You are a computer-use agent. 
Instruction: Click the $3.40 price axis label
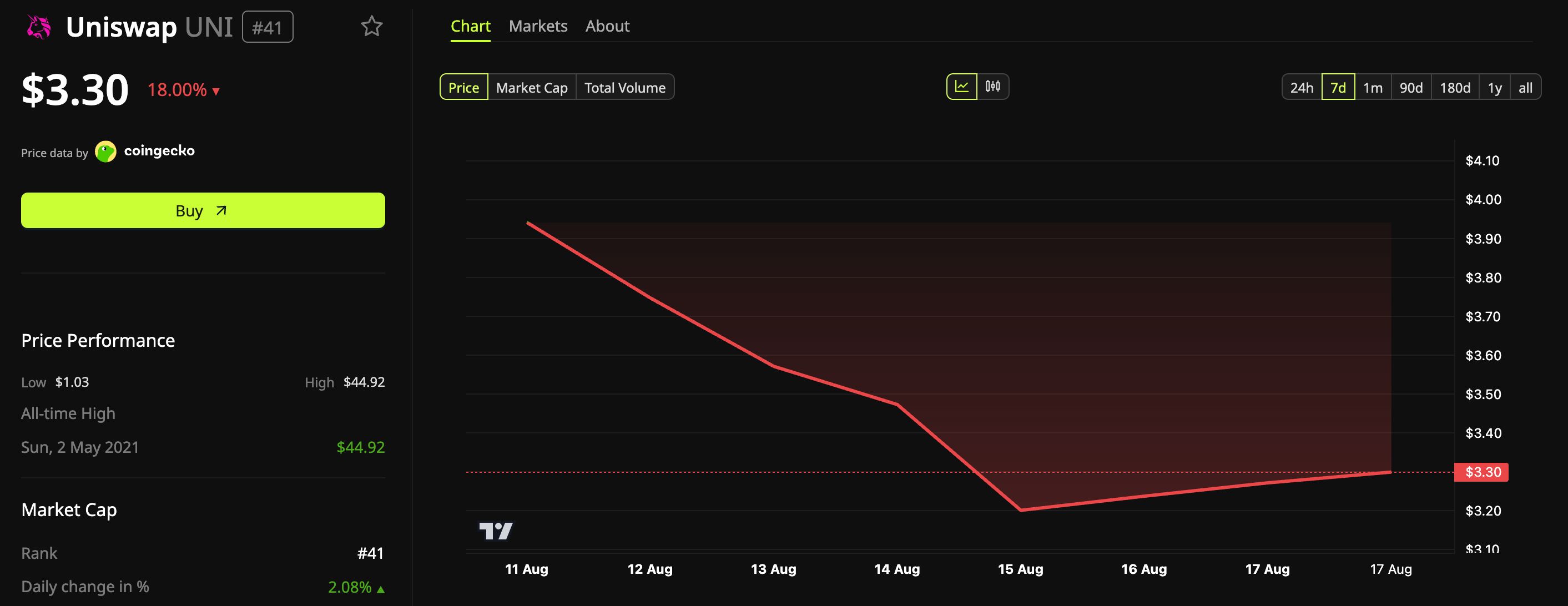(x=1483, y=433)
